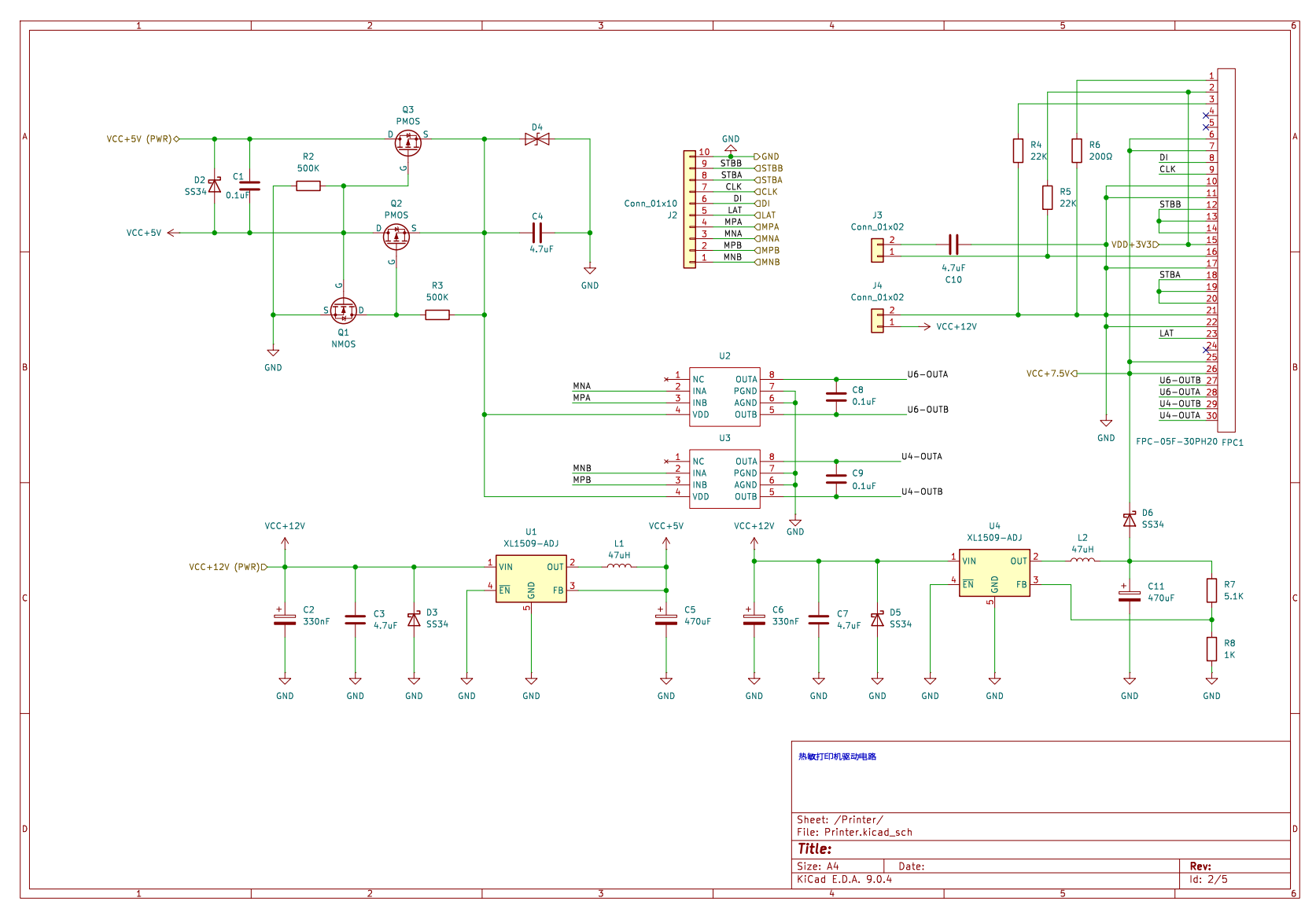Click the U3 motor driver IC
This screenshot has width=1316, height=920.
tap(724, 479)
